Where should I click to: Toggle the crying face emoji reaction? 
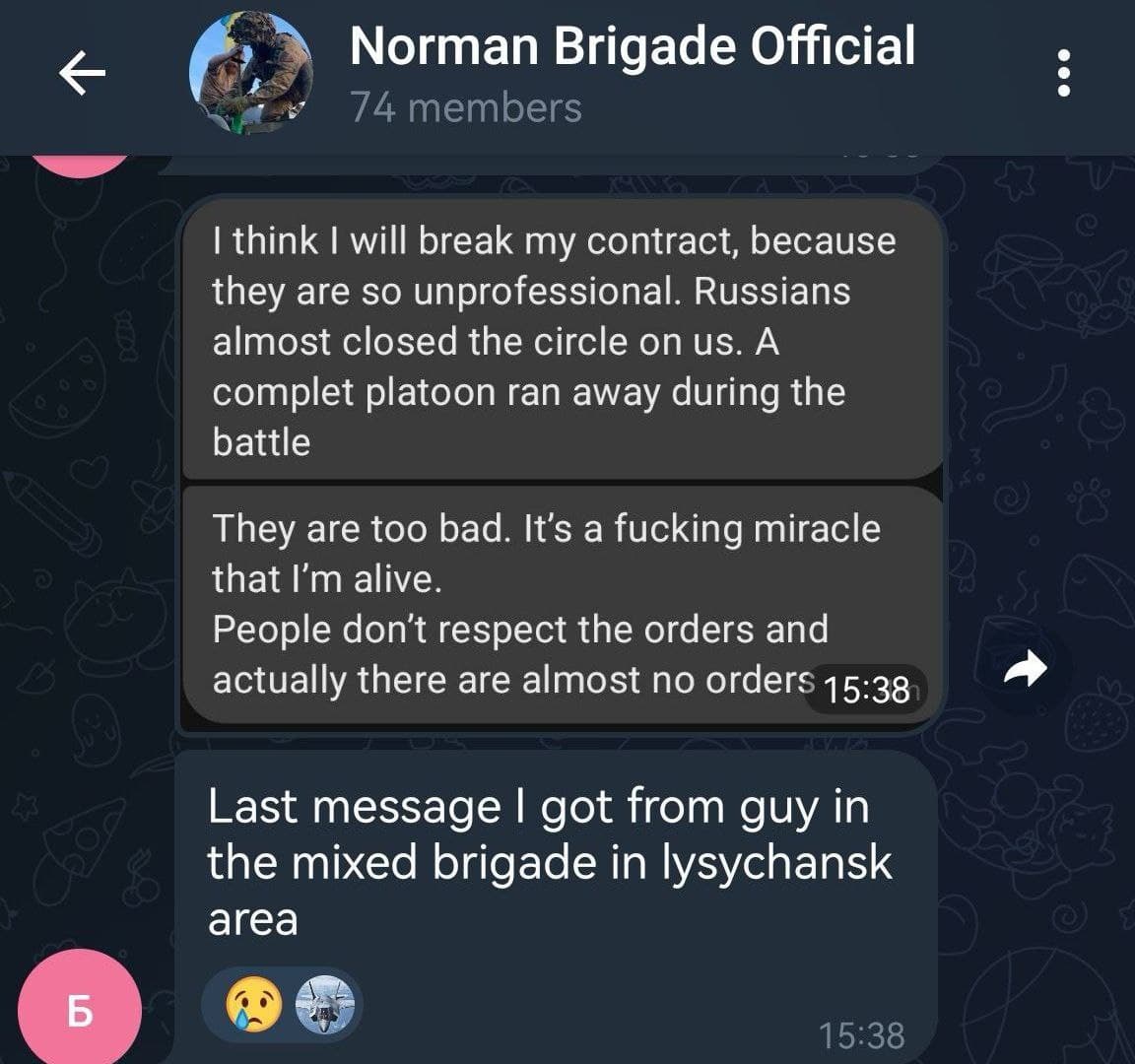[253, 1003]
